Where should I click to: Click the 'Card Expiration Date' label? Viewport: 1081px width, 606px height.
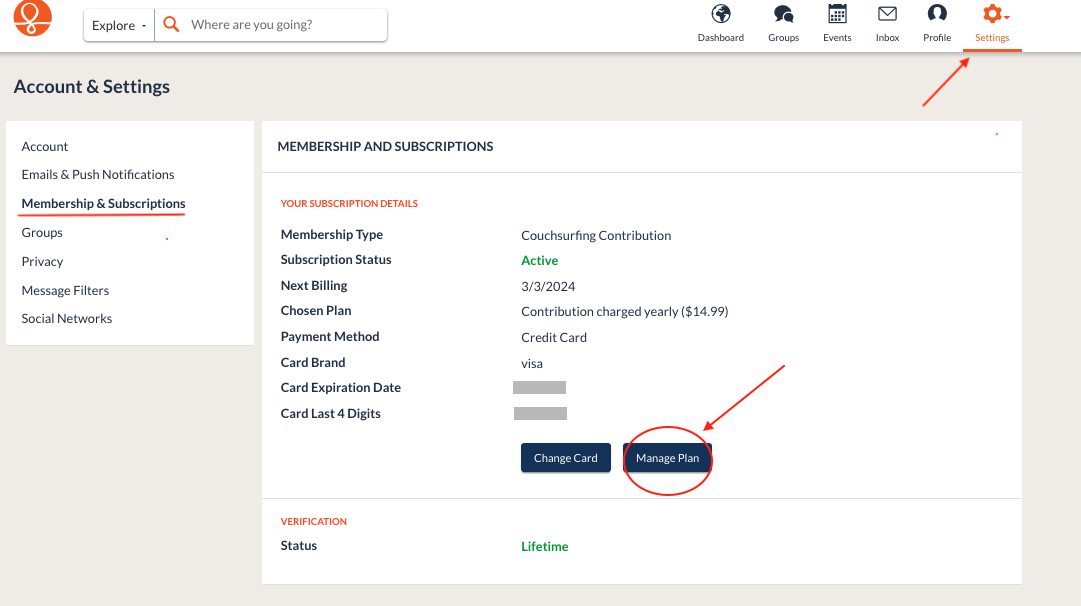click(341, 387)
